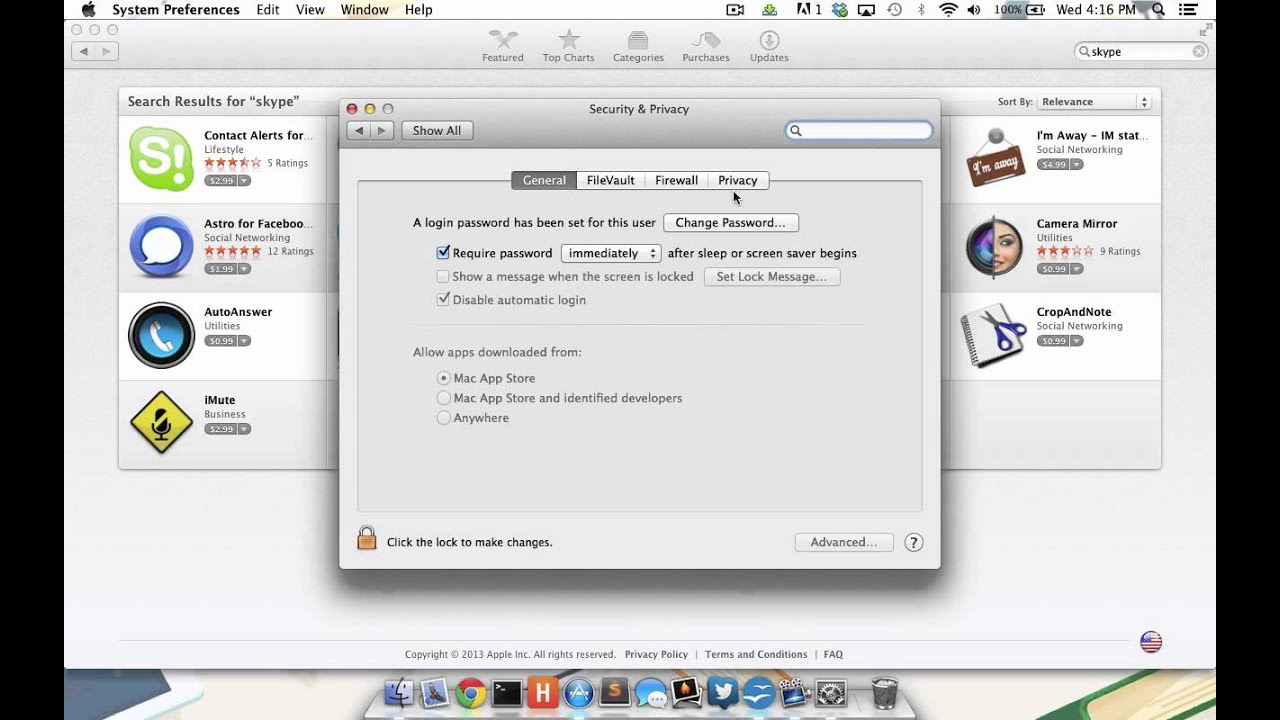Open Sort By Relevance dropdown
This screenshot has height=720, width=1280.
pyautogui.click(x=1094, y=102)
